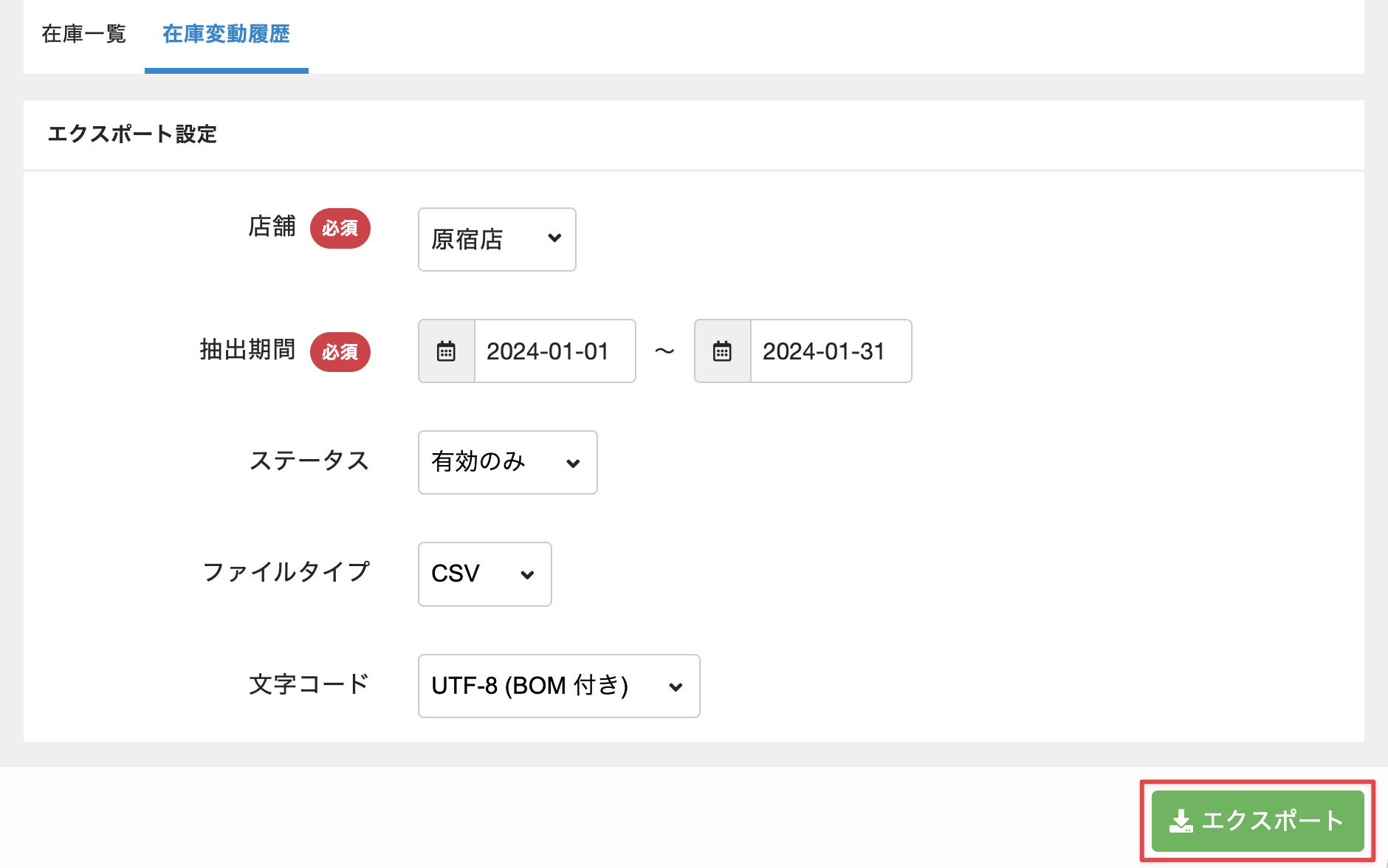Click the chevron arrow in the 原宿店 selector
Image resolution: width=1388 pixels, height=868 pixels.
pos(554,238)
